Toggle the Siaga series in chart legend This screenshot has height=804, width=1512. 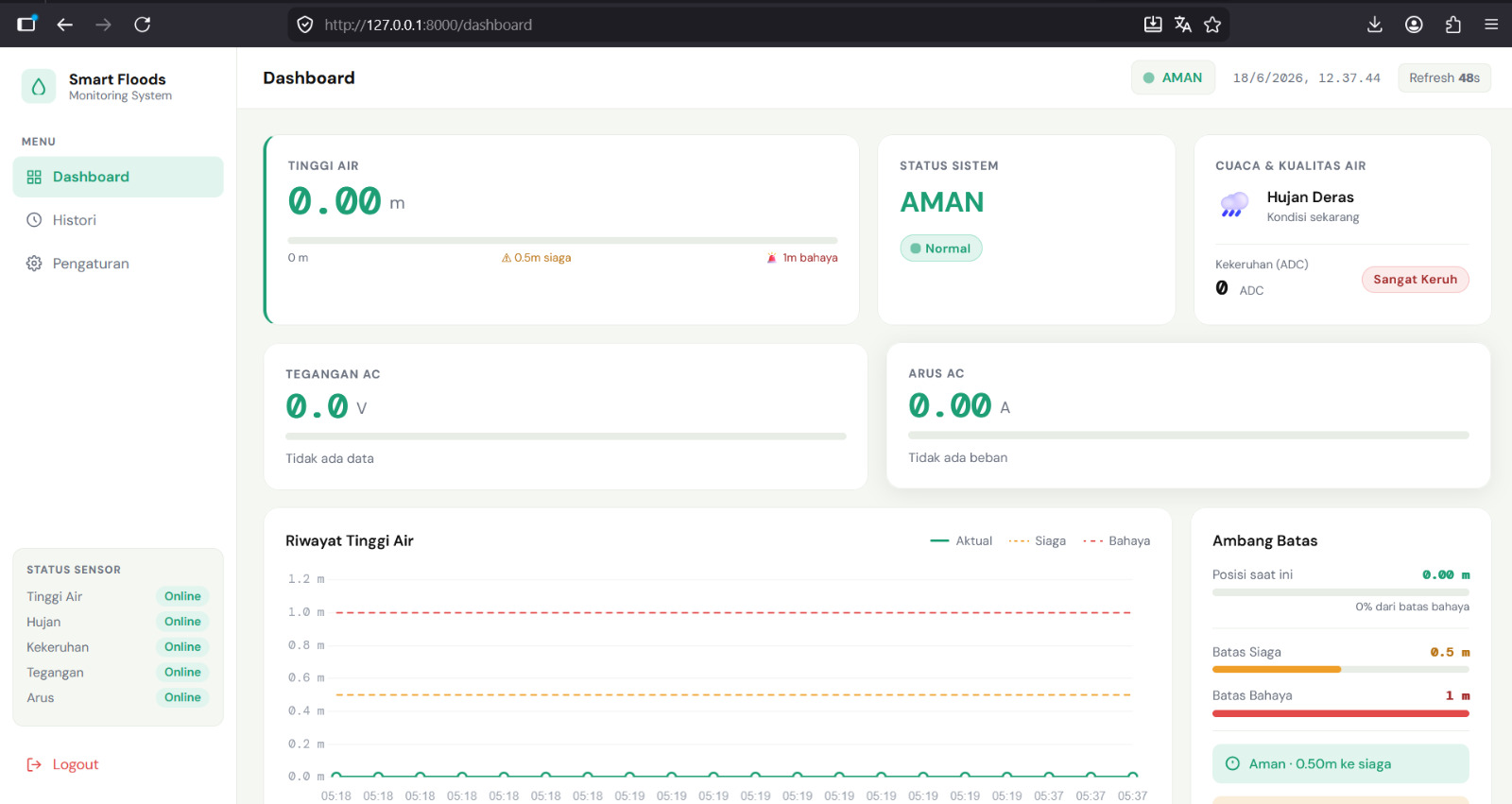[x=1038, y=540]
